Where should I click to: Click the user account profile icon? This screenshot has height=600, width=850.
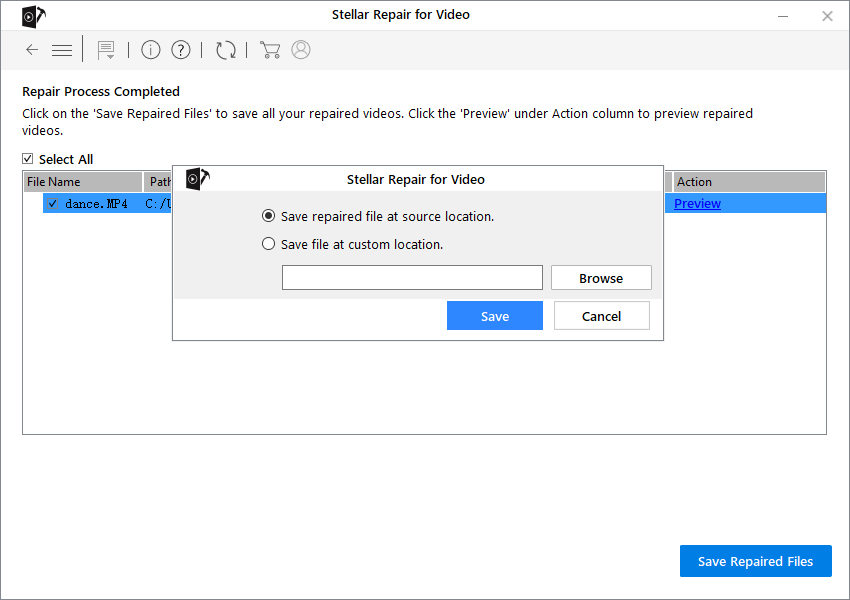tap(301, 50)
